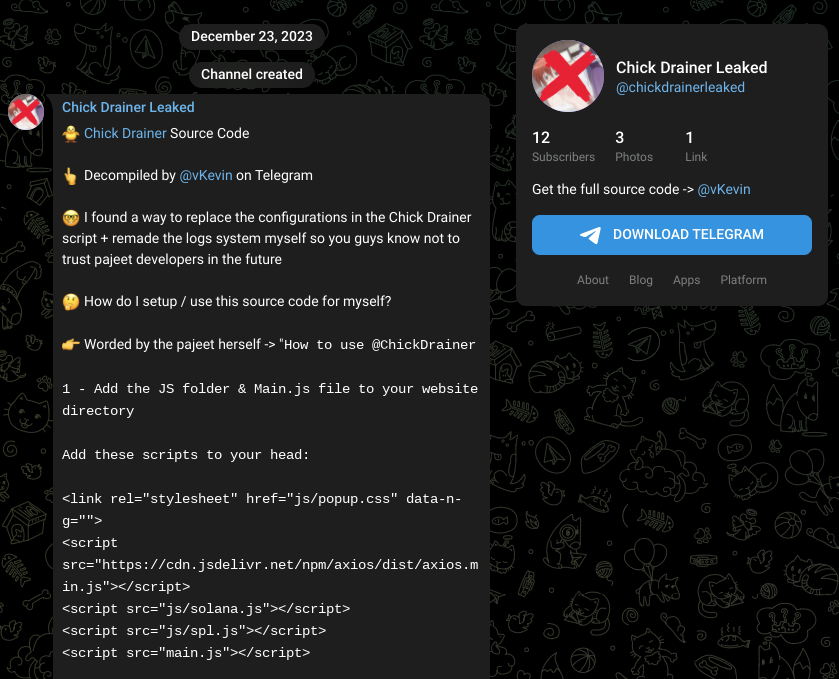Viewport: 839px width, 679px height.
Task: View the 12 Subscribers stat
Action: (563, 146)
